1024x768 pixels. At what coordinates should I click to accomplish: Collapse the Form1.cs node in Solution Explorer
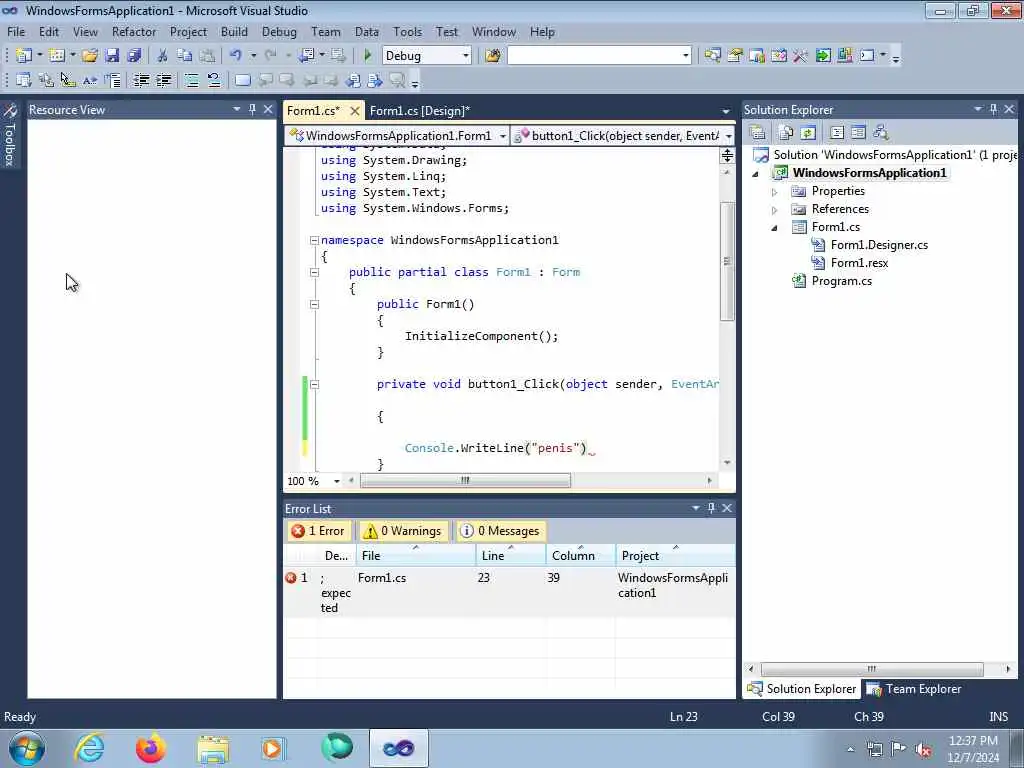click(775, 228)
